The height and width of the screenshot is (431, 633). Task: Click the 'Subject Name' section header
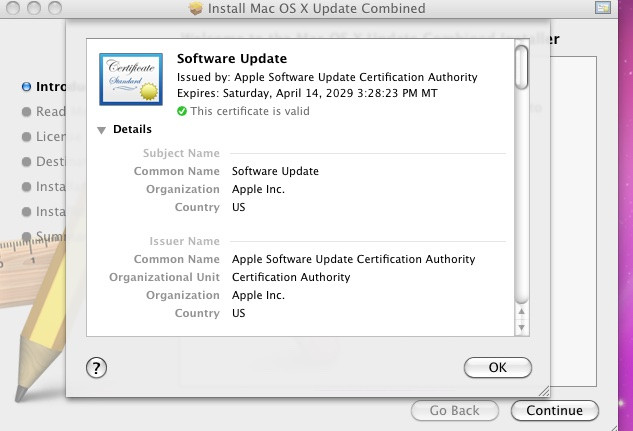tap(181, 153)
